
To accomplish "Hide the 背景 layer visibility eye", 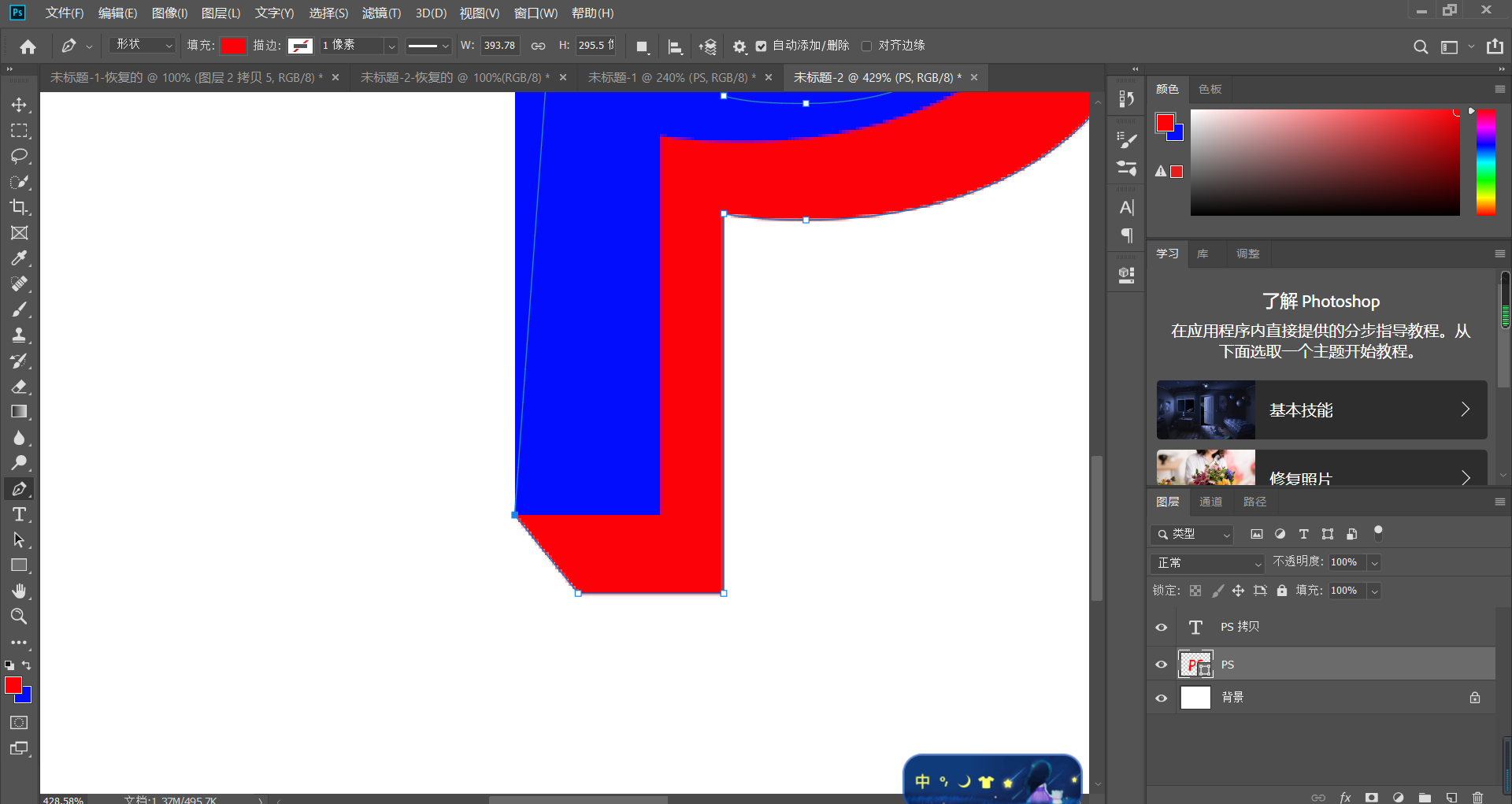I will tap(1161, 698).
